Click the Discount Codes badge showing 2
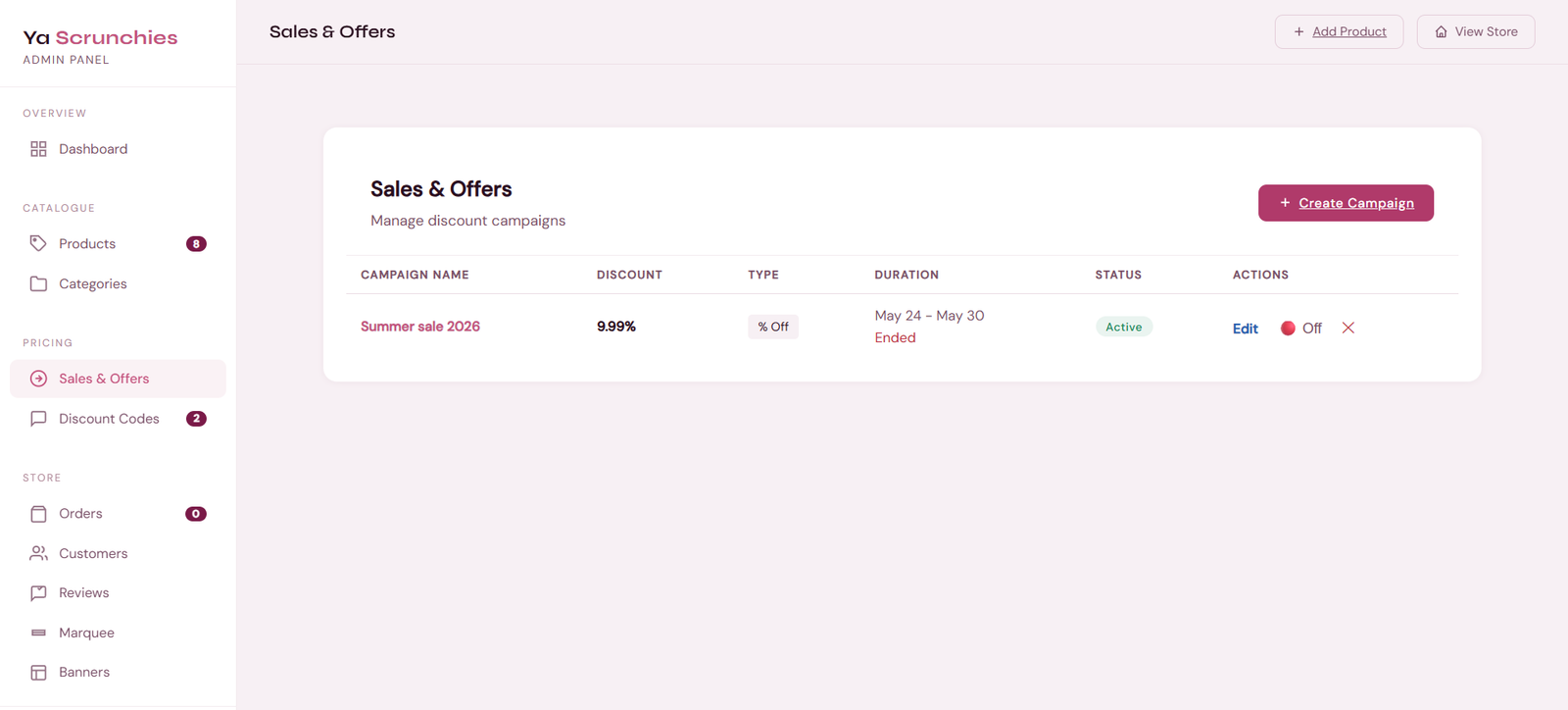 click(x=196, y=419)
